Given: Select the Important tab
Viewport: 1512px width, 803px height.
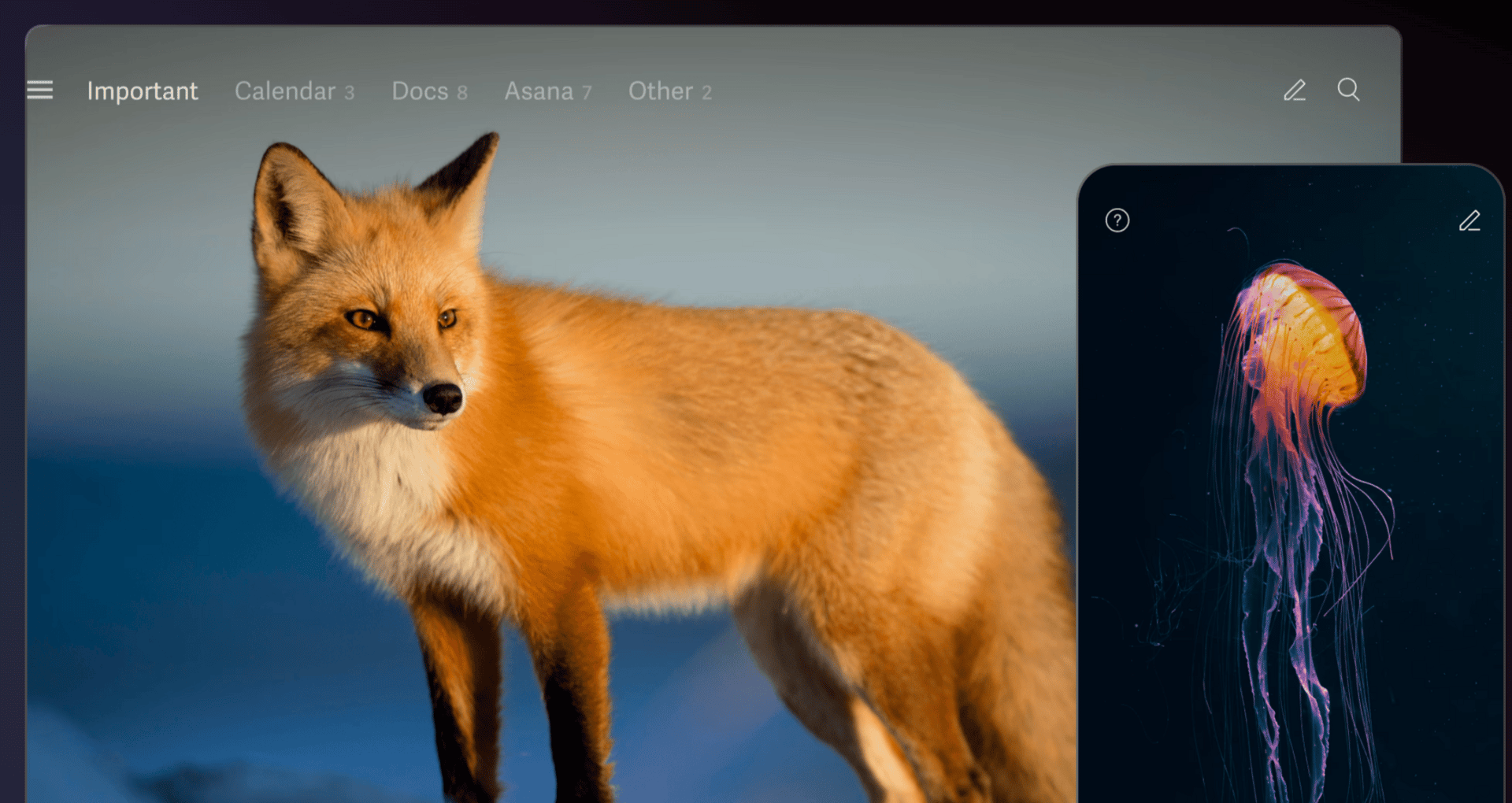Looking at the screenshot, I should pyautogui.click(x=143, y=91).
